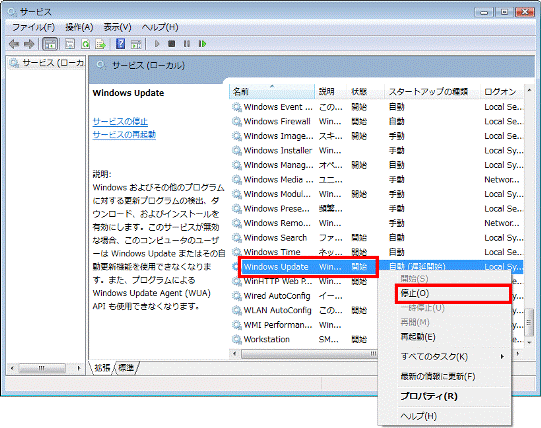Select the gear icon of Windows Search
This screenshot has width=541, height=428.
pyautogui.click(x=237, y=238)
